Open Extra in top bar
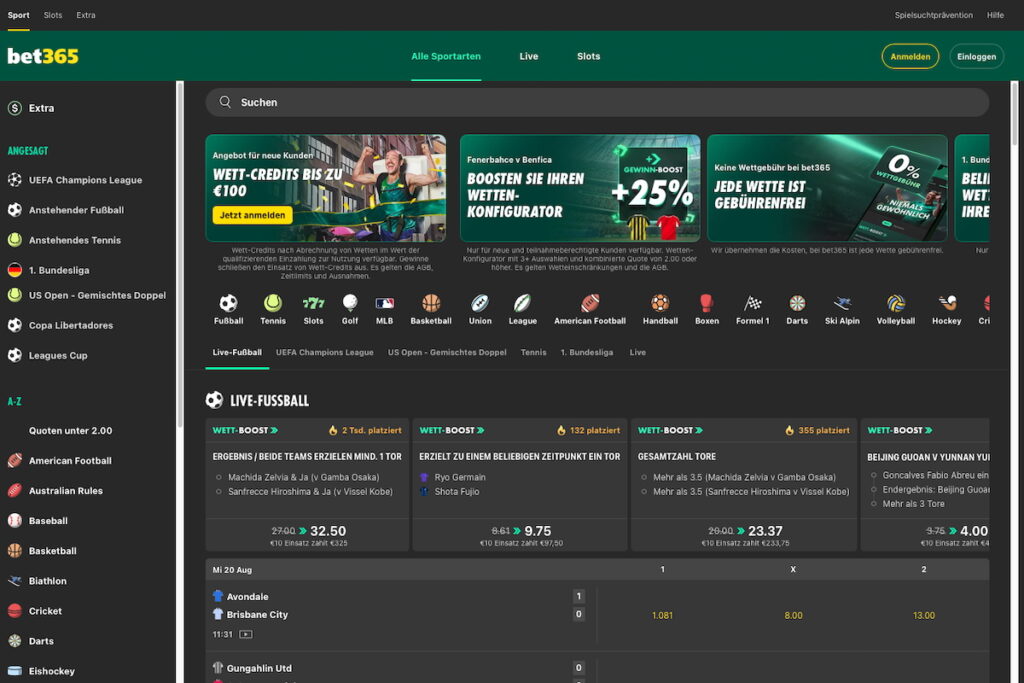This screenshot has width=1024, height=683. [86, 15]
